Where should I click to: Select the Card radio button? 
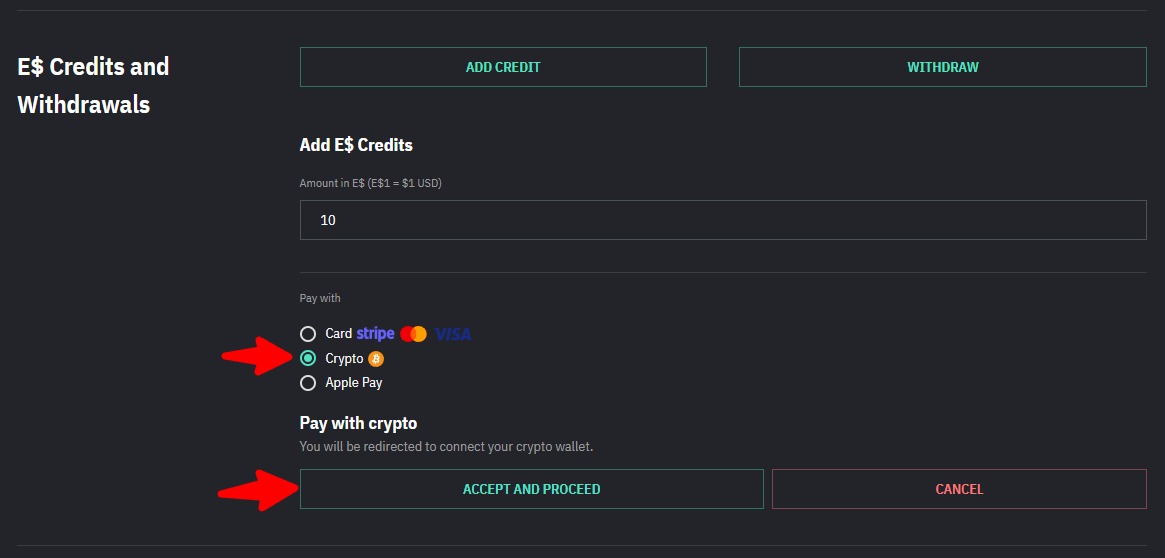coord(308,334)
